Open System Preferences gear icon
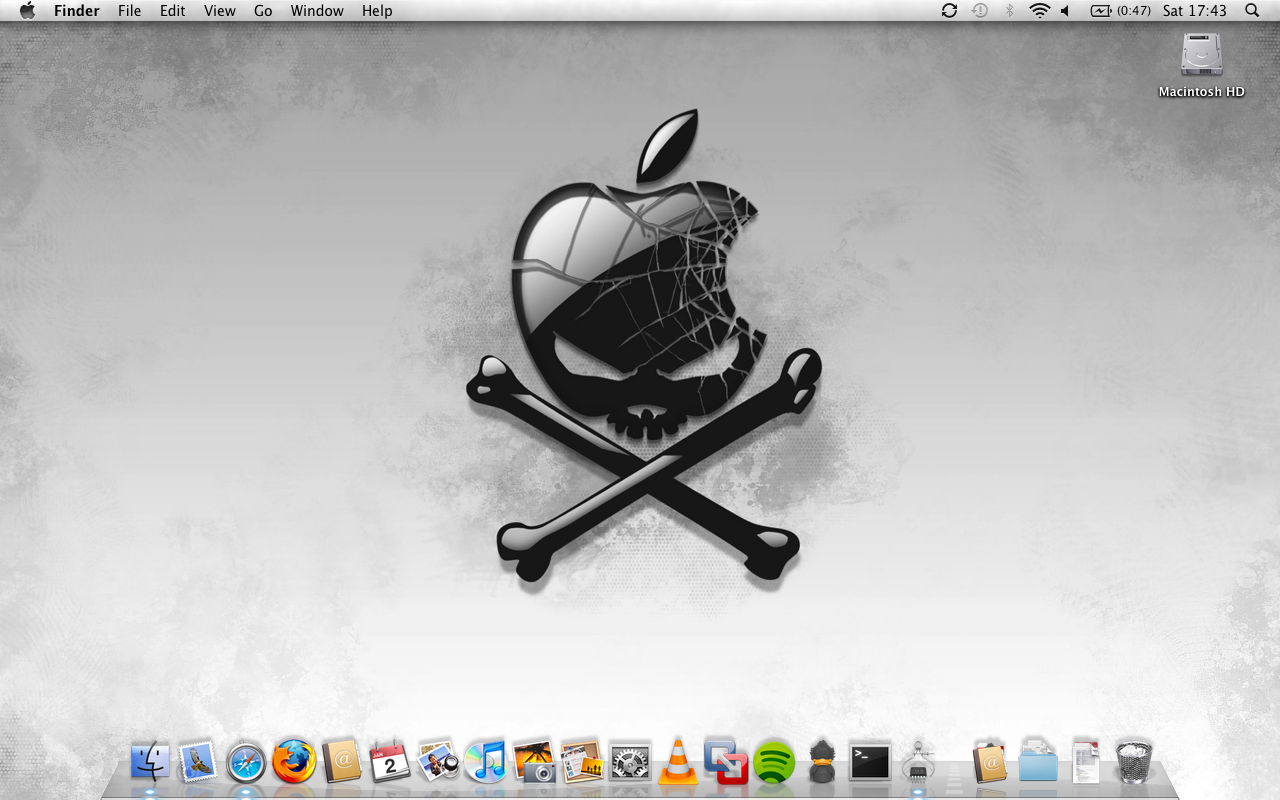The width and height of the screenshot is (1280, 800). pos(630,763)
